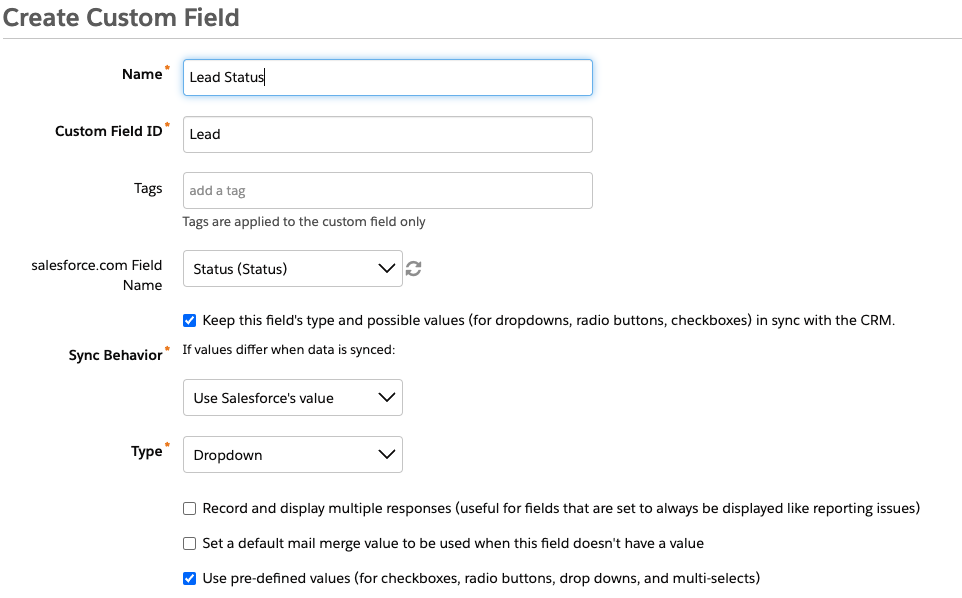Click the salesforce.com Field Name label
962x598 pixels.
pyautogui.click(x=97, y=275)
